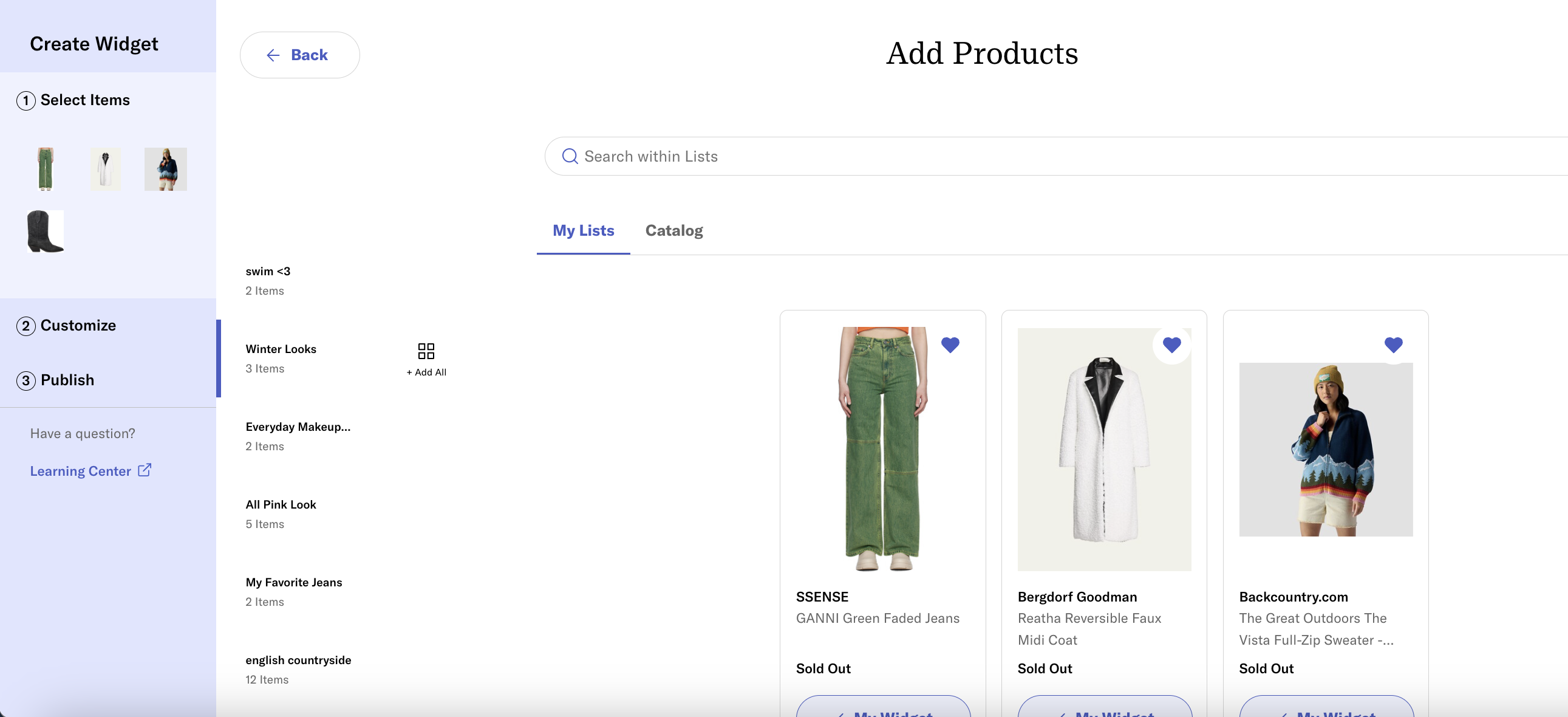Click the green jeans product image

pos(882,449)
